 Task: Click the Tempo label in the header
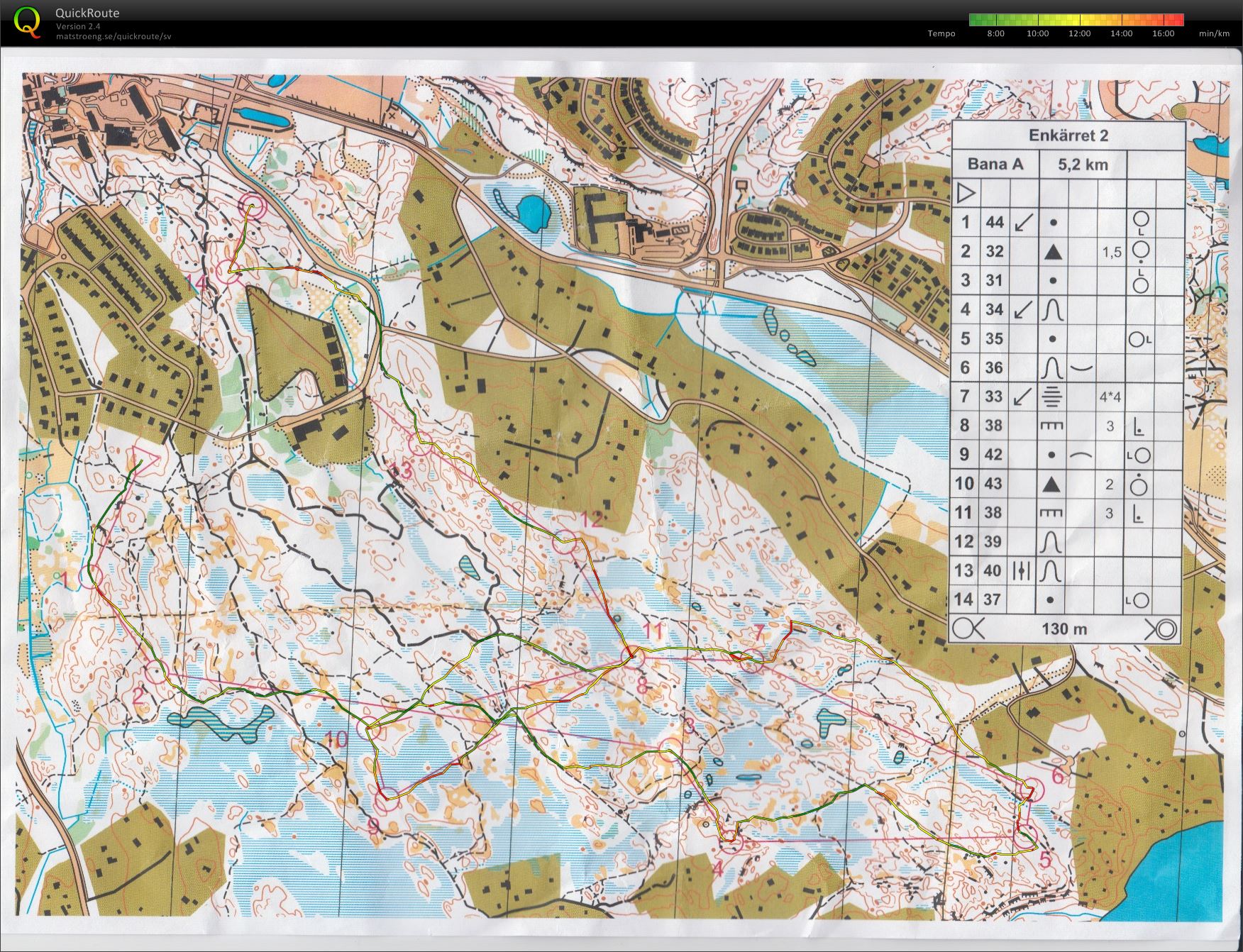coord(941,33)
